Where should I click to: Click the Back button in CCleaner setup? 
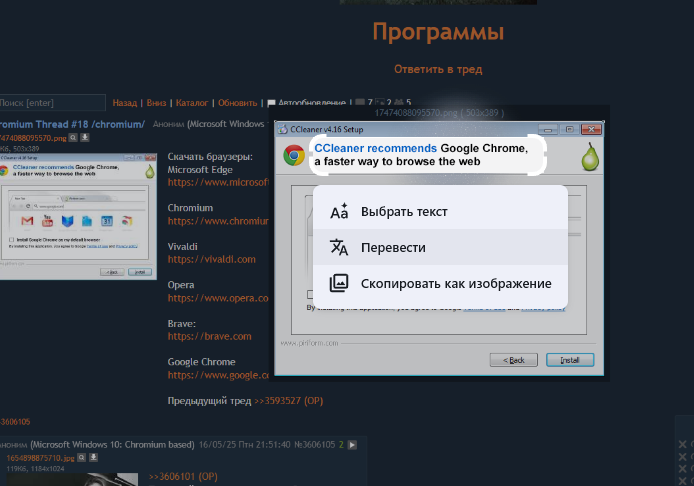click(513, 360)
